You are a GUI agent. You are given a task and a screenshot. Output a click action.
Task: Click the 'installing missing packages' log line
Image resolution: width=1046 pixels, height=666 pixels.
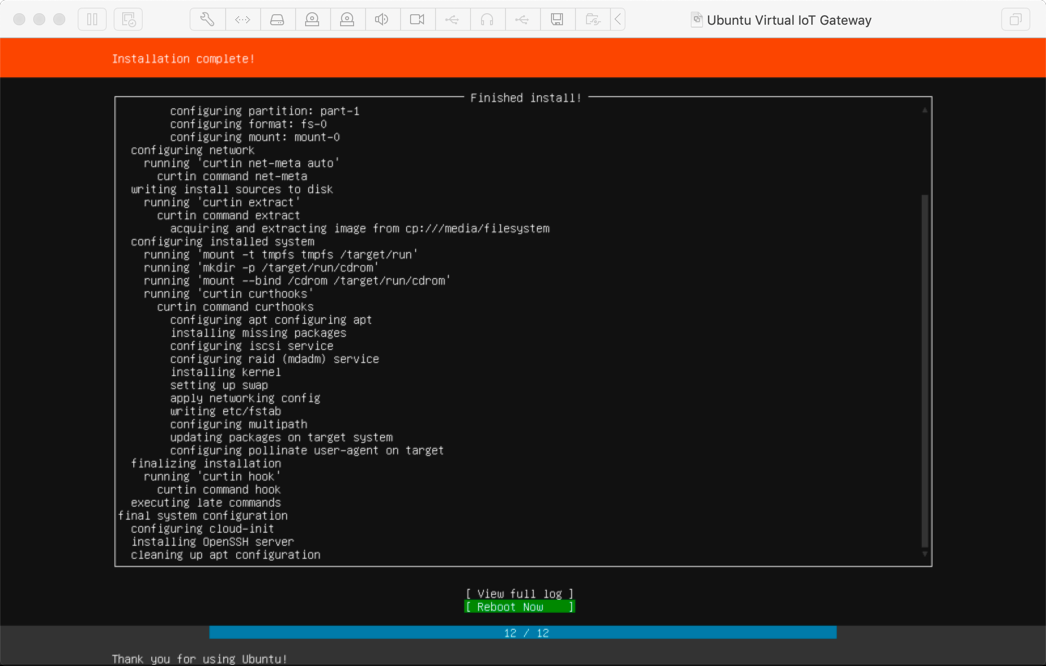pyautogui.click(x=258, y=333)
